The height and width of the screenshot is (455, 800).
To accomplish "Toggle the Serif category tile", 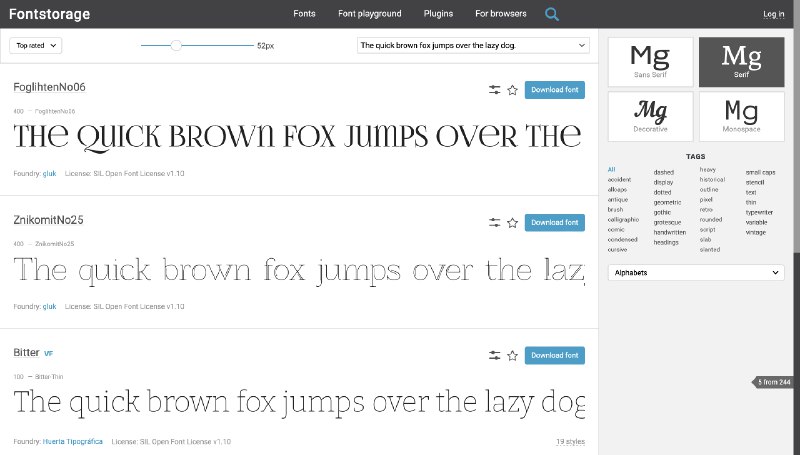I will click(741, 62).
